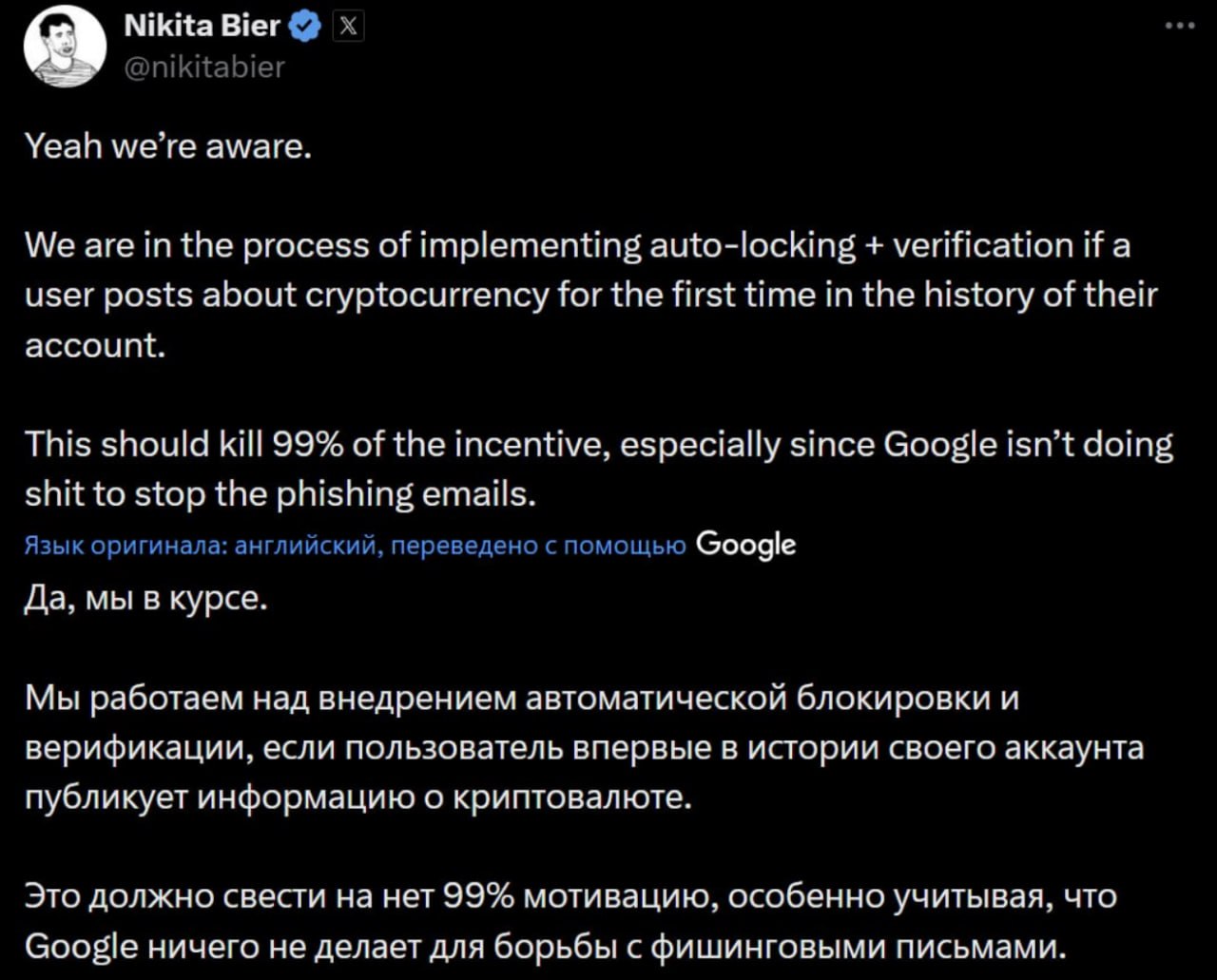Click the words "phishing emails" in the tweet
Image resolution: width=1217 pixels, height=980 pixels.
pyautogui.click(x=437, y=493)
